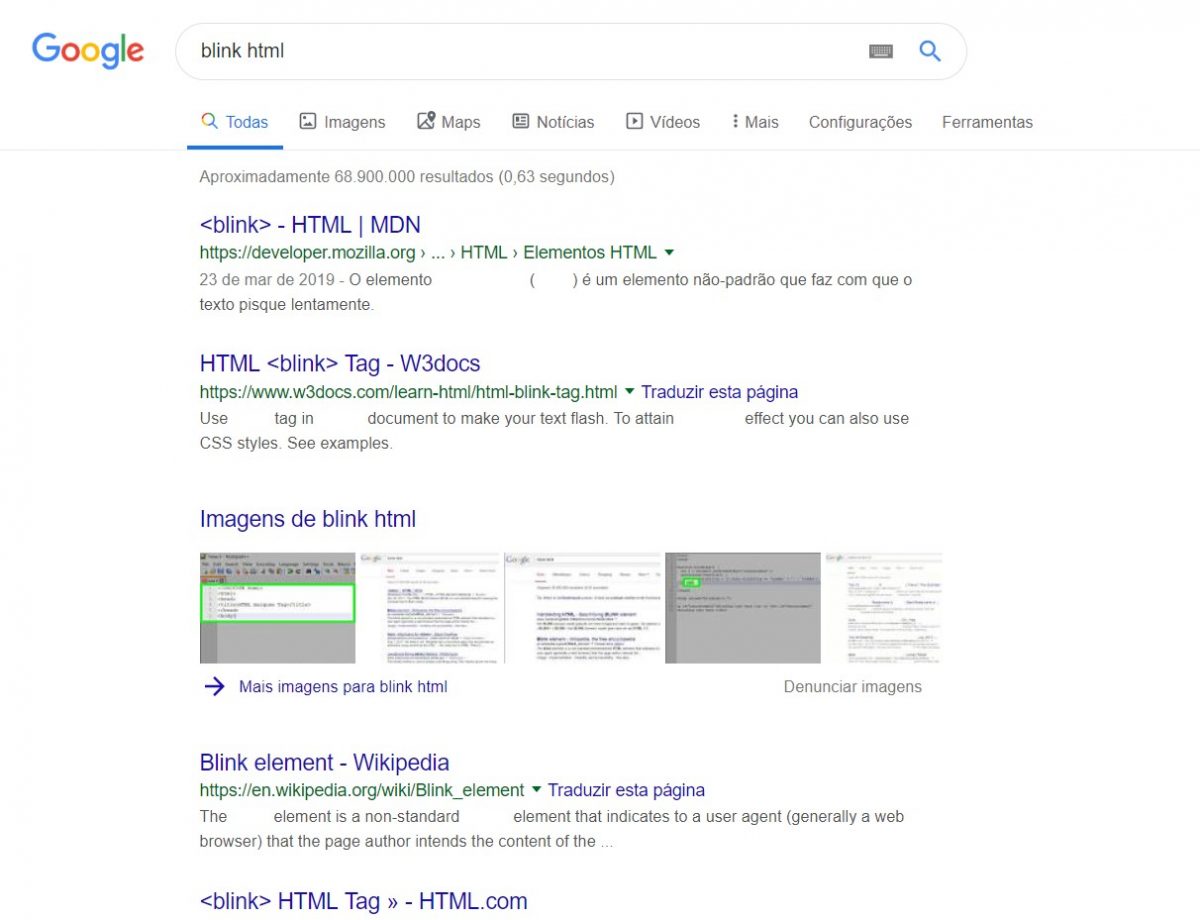The height and width of the screenshot is (920, 1200).
Task: Open '<blink> HTML Tag » - HTML.com' result
Action: [363, 901]
